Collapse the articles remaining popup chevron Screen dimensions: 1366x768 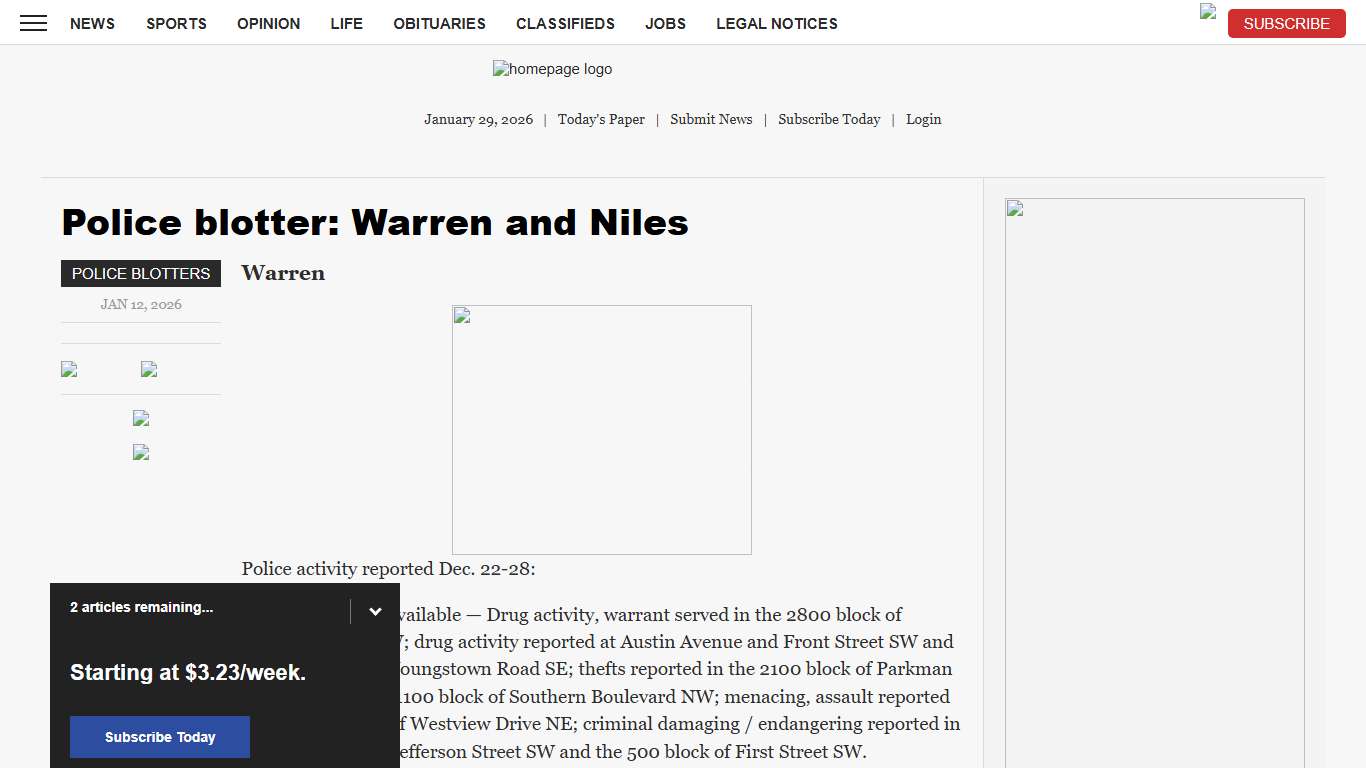(375, 611)
